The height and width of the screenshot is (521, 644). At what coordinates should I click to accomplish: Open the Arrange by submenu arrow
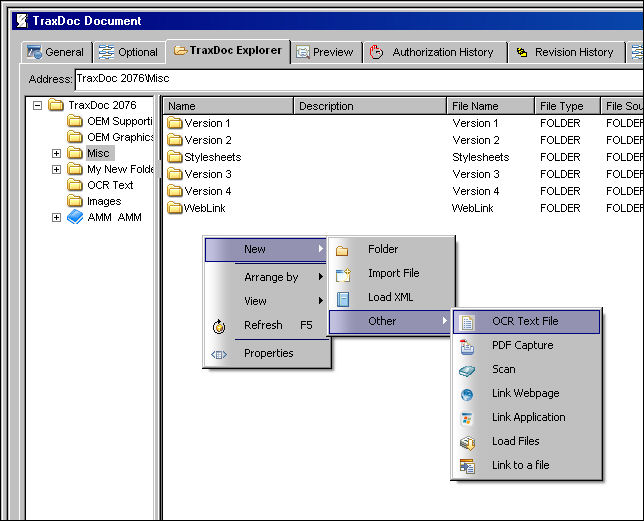[321, 277]
